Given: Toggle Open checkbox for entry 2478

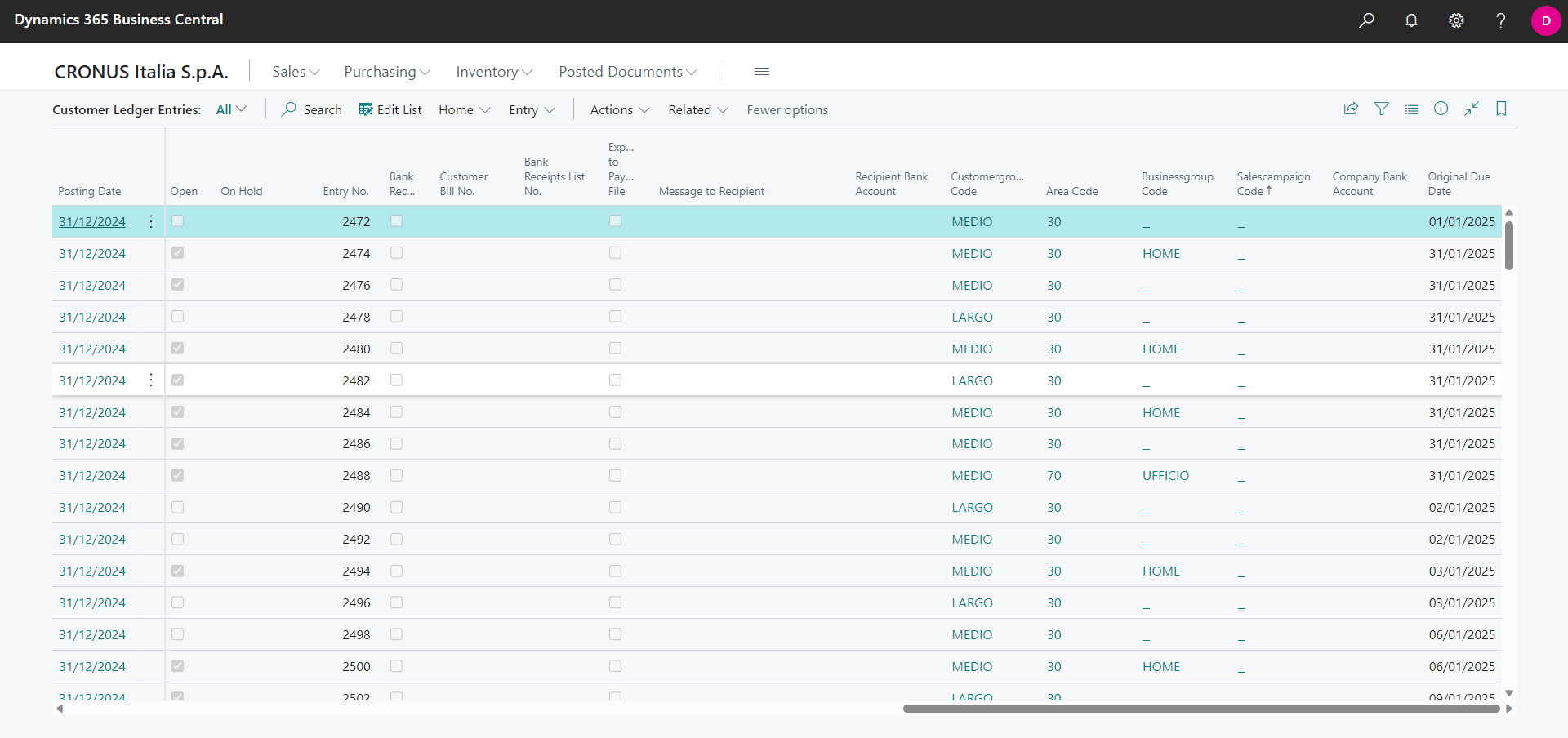Looking at the screenshot, I should tap(178, 317).
